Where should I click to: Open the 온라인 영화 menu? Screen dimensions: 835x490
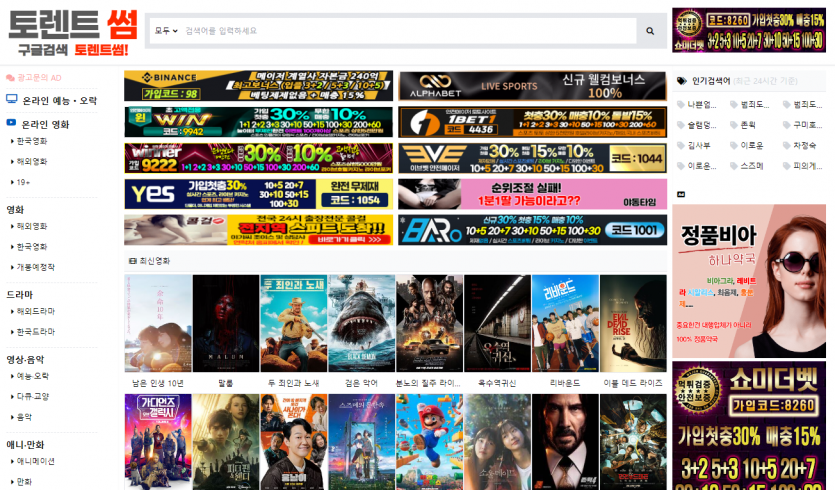coord(45,124)
